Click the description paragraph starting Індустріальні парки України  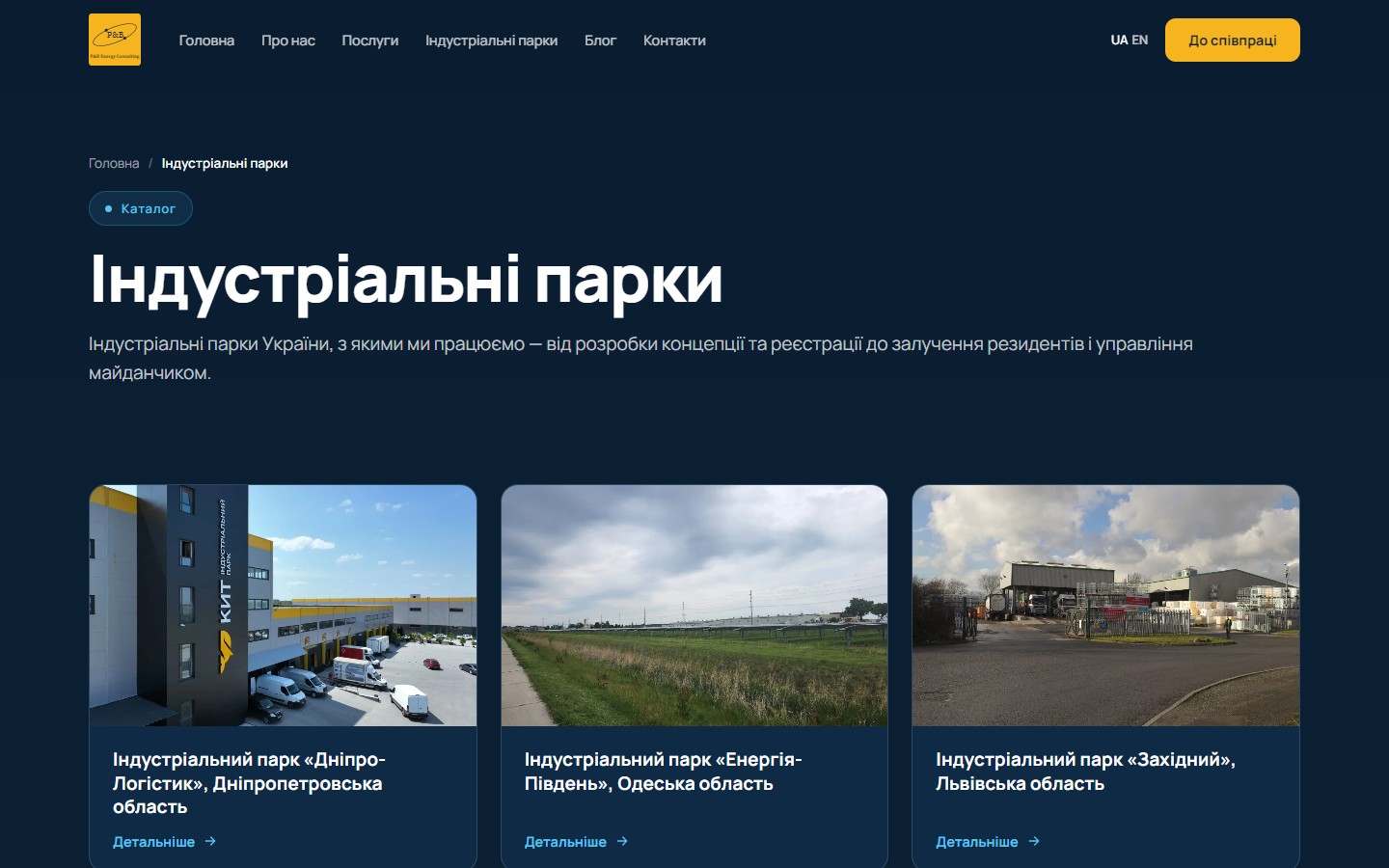click(x=640, y=358)
